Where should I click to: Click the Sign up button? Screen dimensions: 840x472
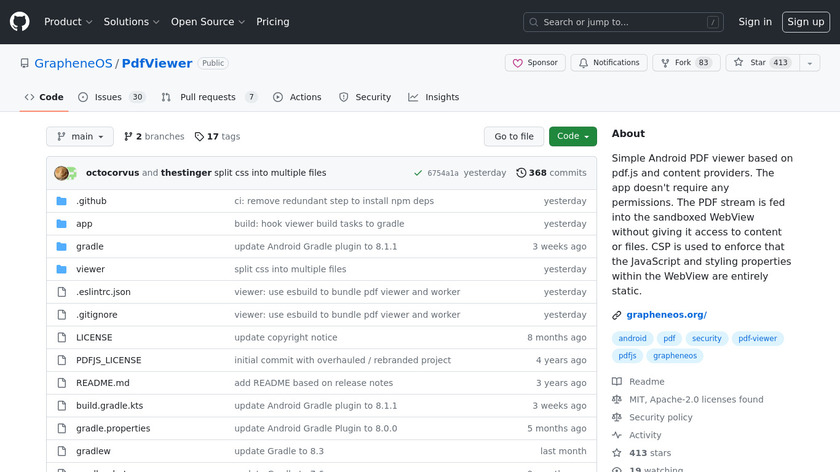pos(806,22)
